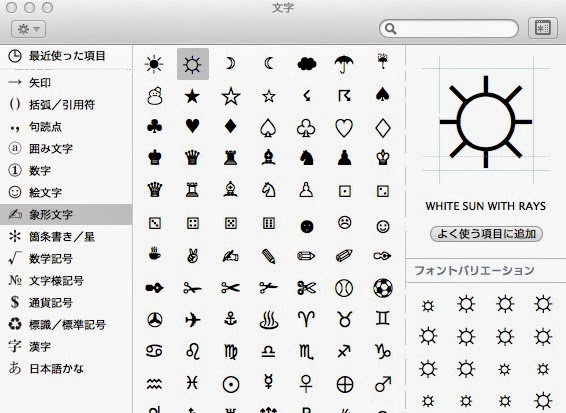Switch to the 漢字 category
This screenshot has height=413, width=566.
click(x=66, y=347)
